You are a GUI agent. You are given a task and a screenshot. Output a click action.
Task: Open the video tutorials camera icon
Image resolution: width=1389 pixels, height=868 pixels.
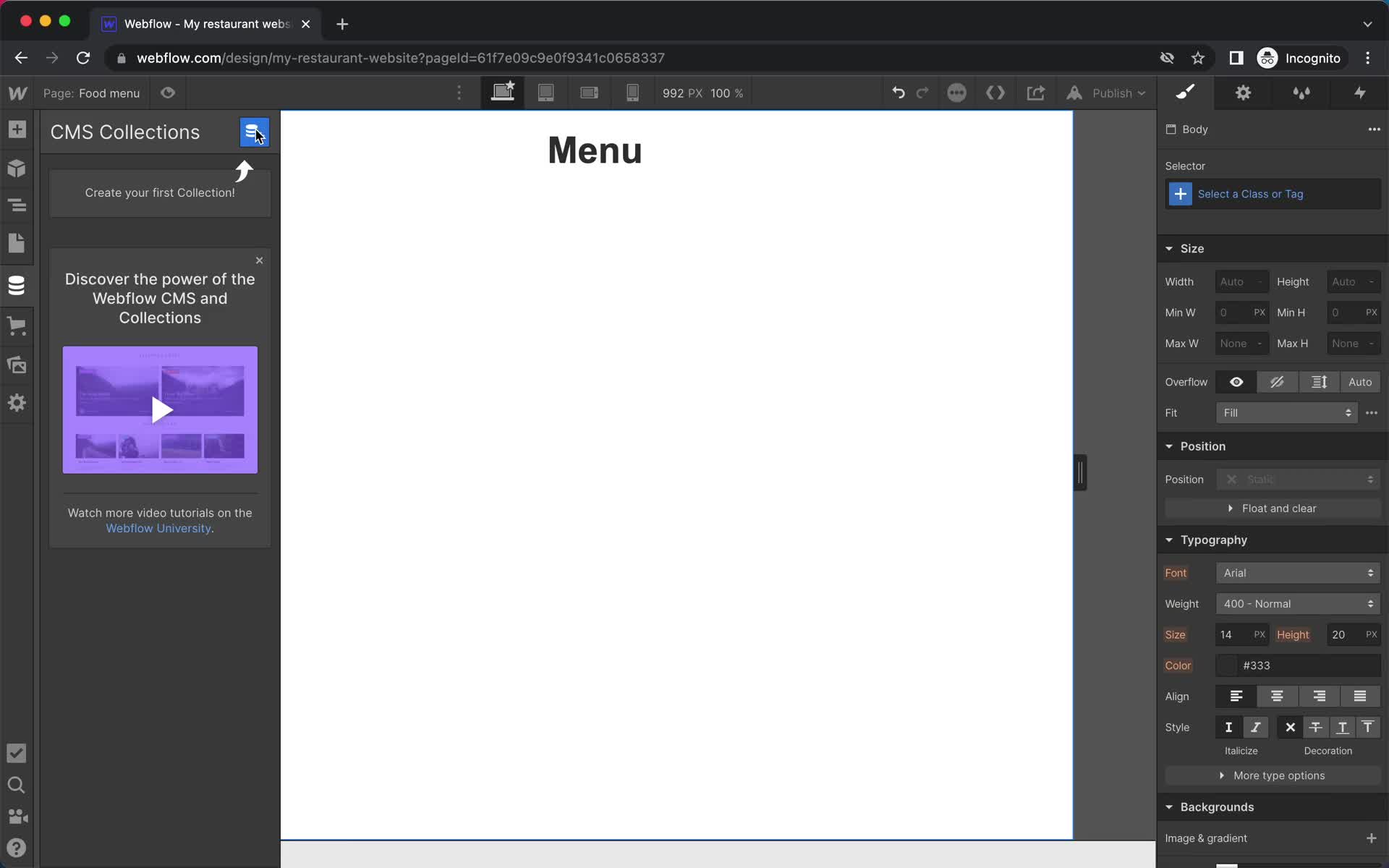tap(17, 817)
